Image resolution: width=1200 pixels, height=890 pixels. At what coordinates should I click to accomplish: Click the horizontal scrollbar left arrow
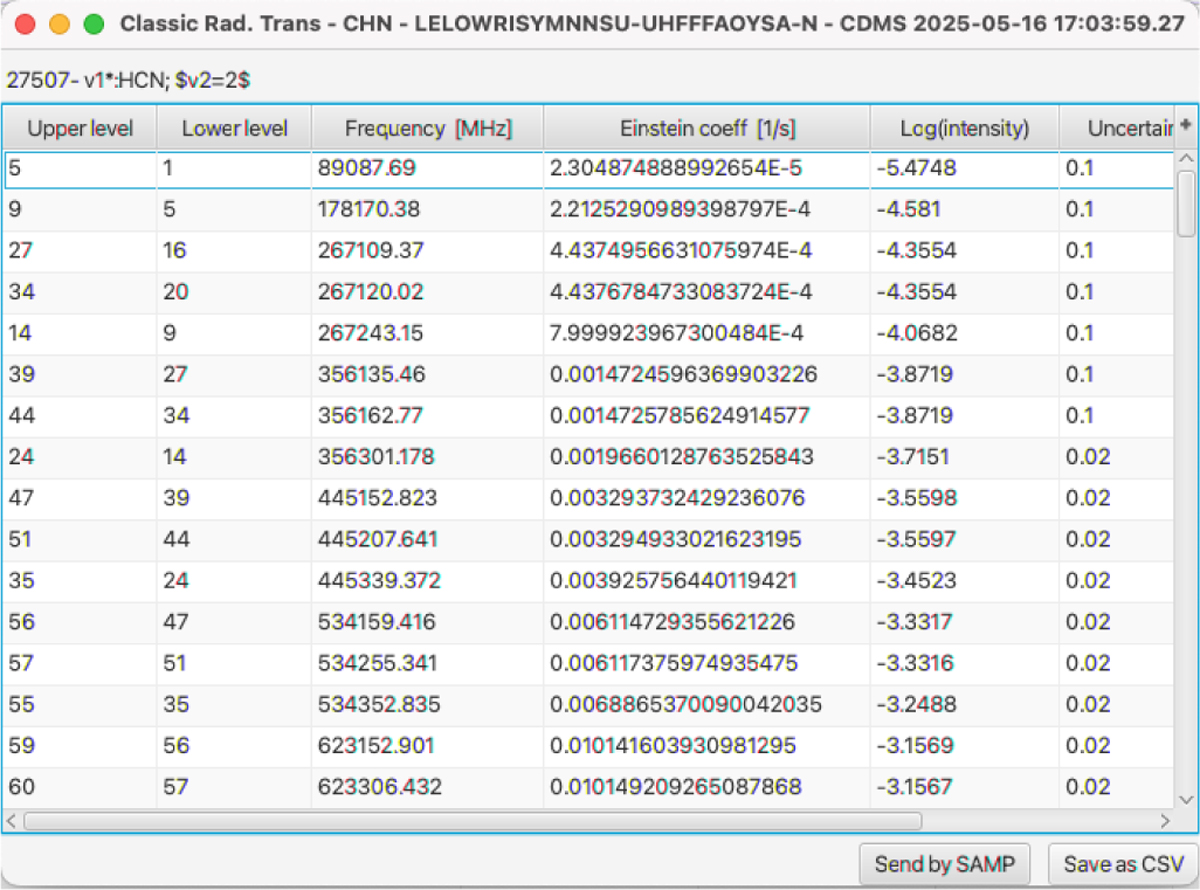tap(13, 821)
